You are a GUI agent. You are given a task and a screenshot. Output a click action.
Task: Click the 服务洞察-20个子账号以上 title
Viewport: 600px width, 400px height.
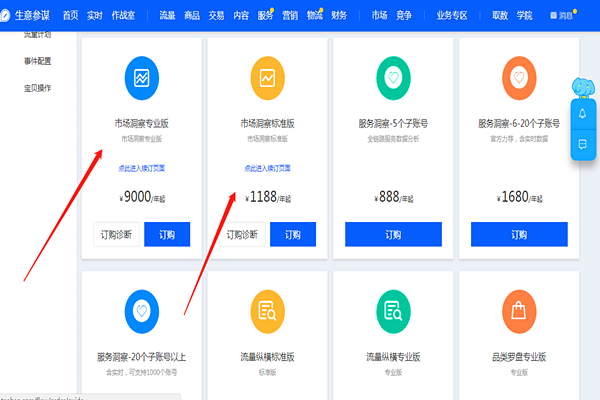pos(142,357)
